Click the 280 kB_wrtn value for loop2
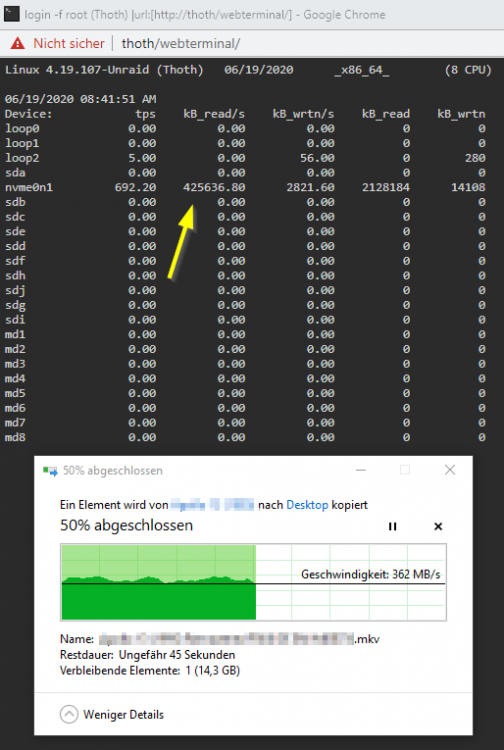The height and width of the screenshot is (750, 504). (475, 158)
